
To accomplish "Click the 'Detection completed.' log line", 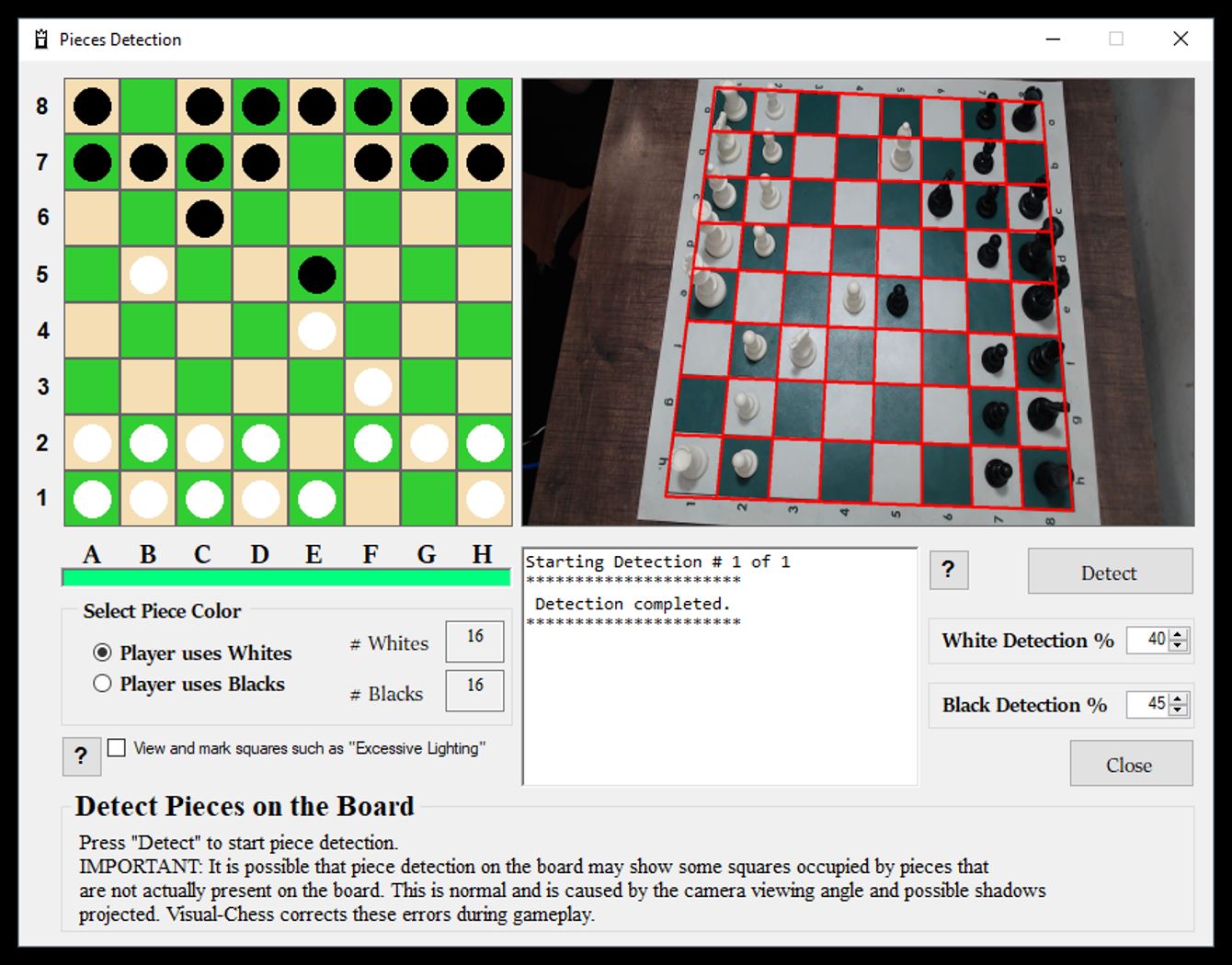I will [x=633, y=604].
